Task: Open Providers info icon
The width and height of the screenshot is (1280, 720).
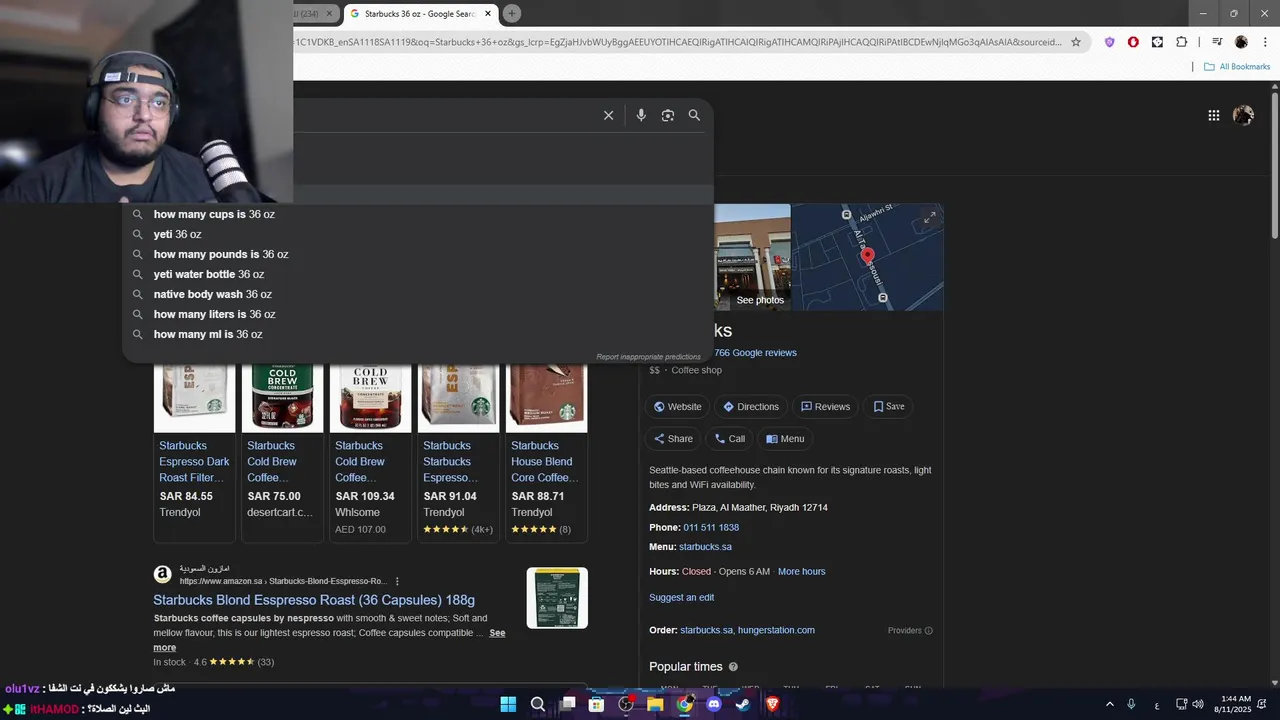Action: point(928,631)
